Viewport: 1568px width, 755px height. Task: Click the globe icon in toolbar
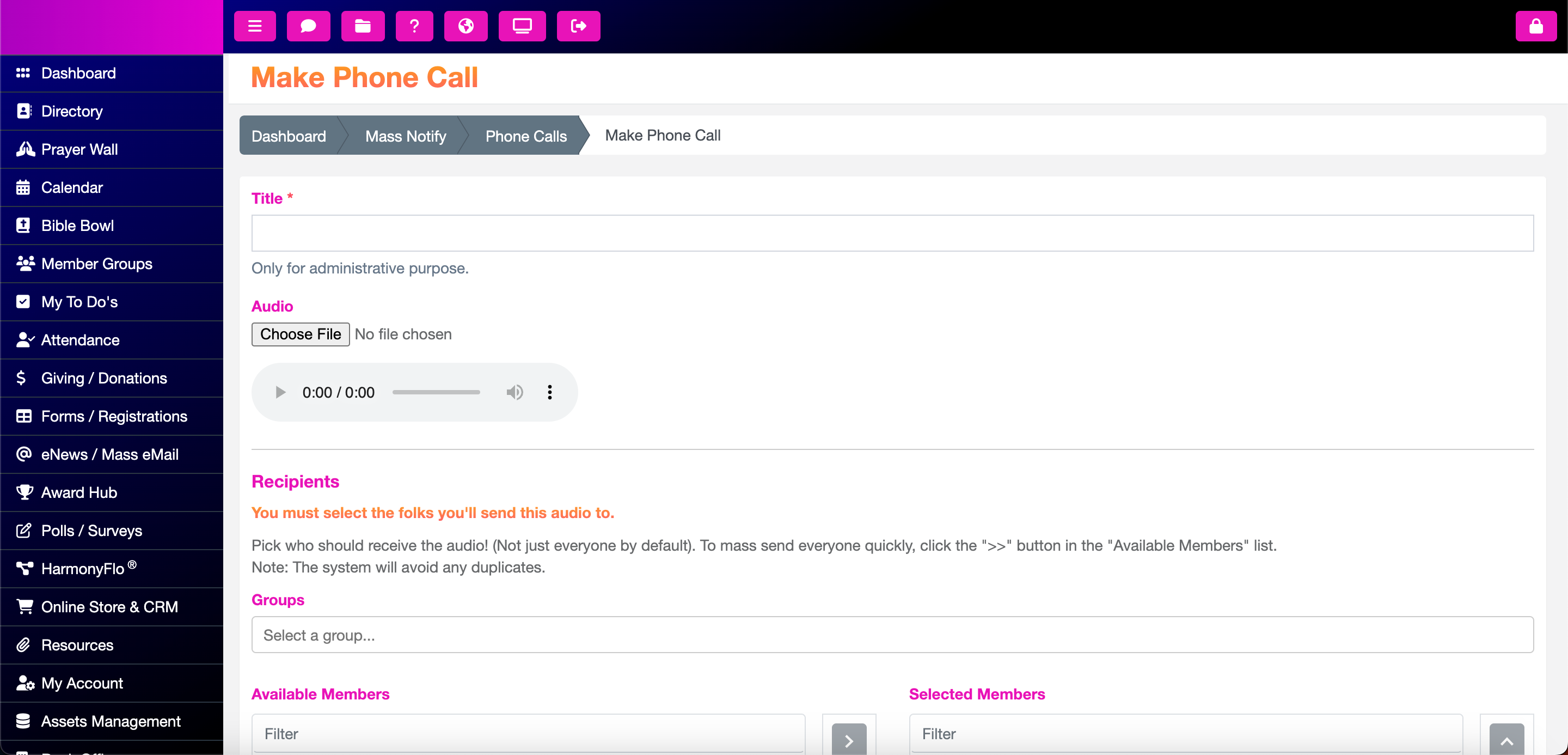[465, 26]
